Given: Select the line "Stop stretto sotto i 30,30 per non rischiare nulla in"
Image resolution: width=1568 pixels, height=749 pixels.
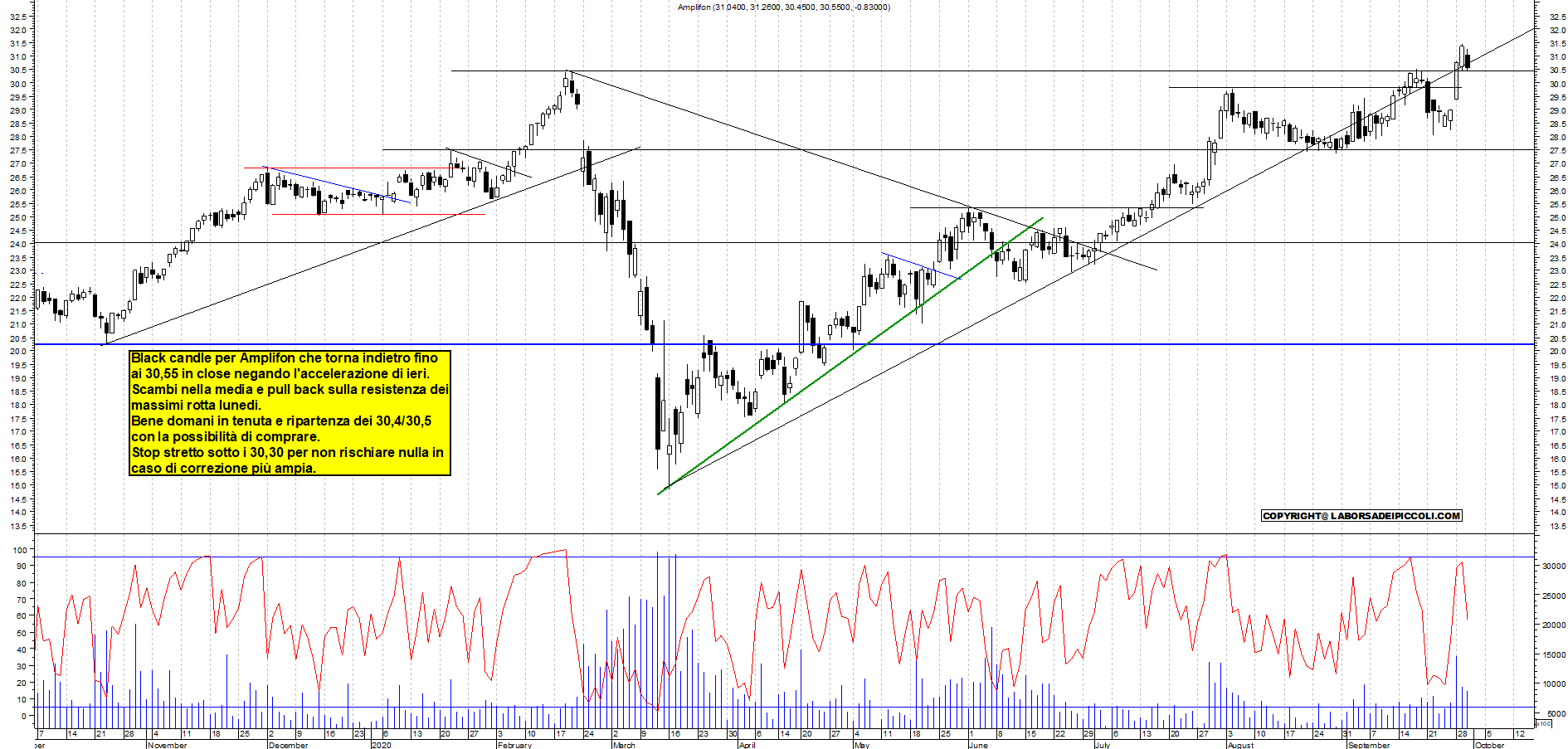Looking at the screenshot, I should pos(288,453).
